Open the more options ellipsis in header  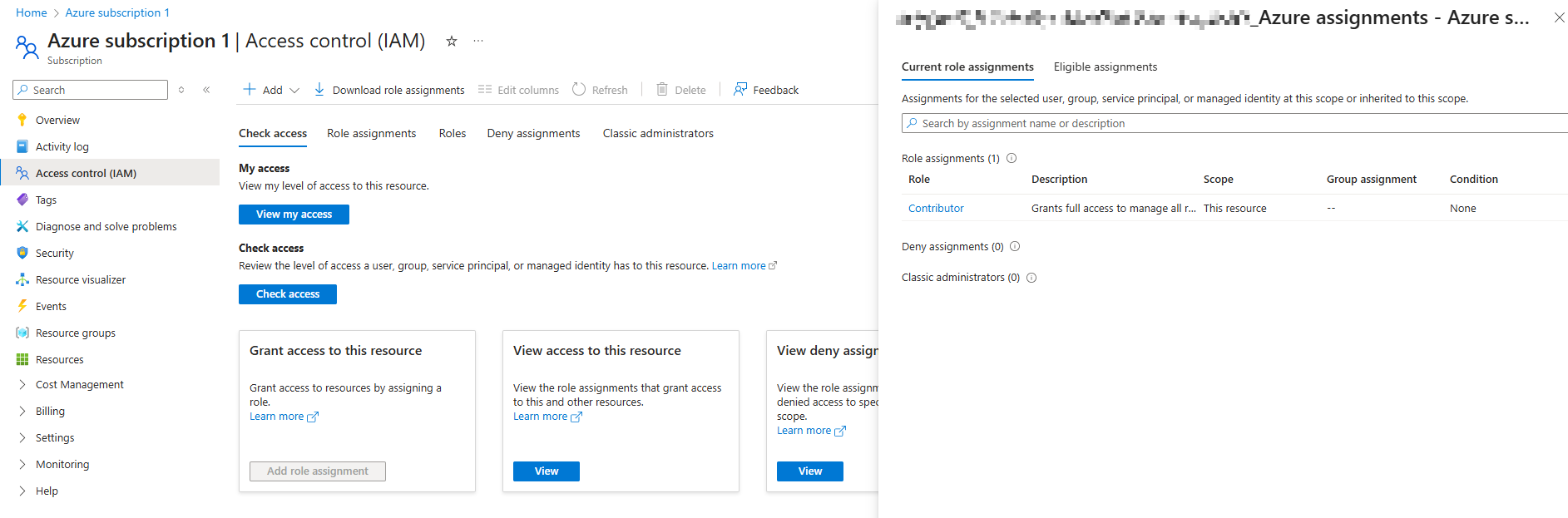tap(478, 41)
